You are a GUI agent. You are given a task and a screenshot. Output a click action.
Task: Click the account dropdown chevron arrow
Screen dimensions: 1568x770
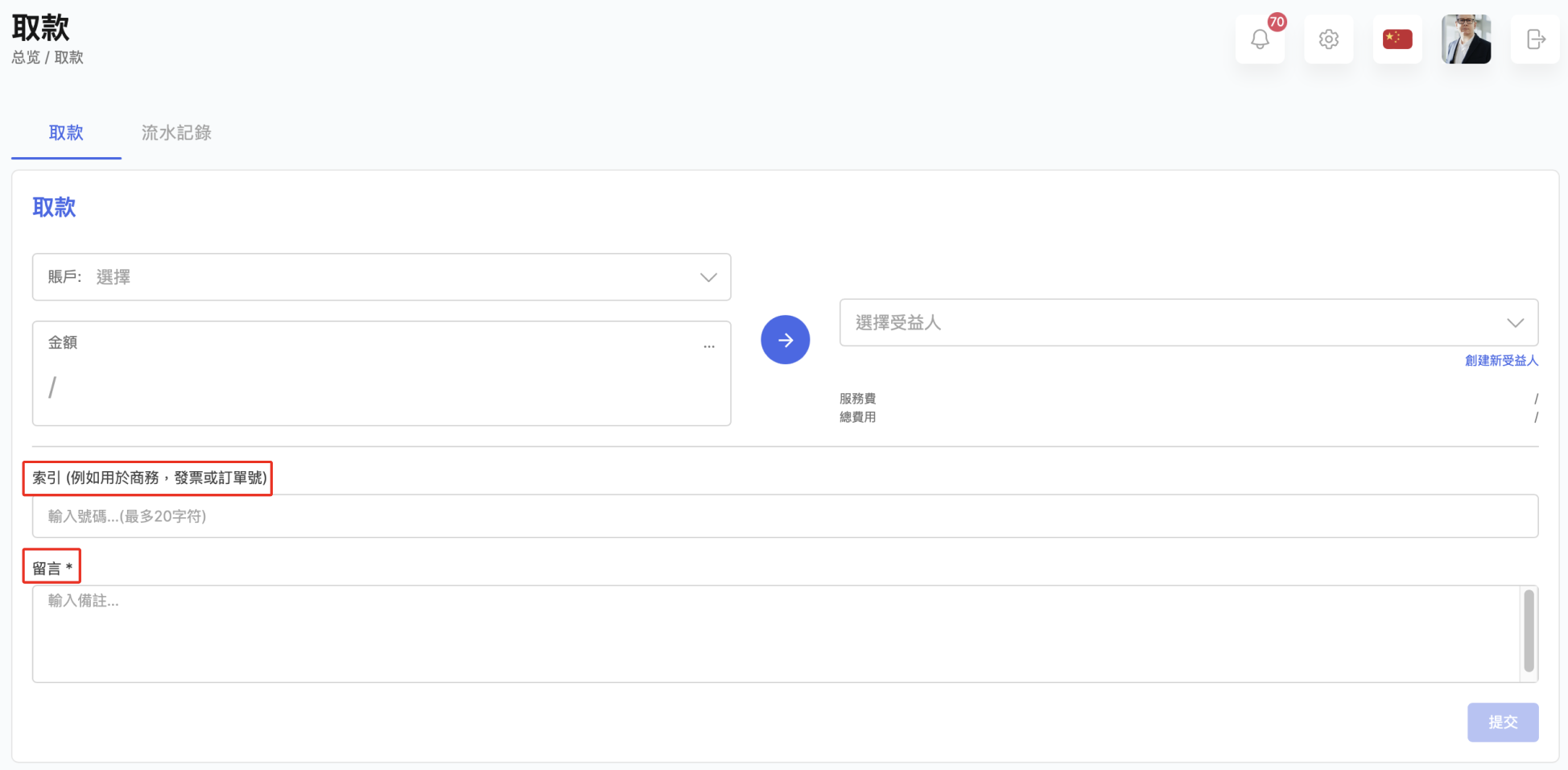(x=708, y=277)
